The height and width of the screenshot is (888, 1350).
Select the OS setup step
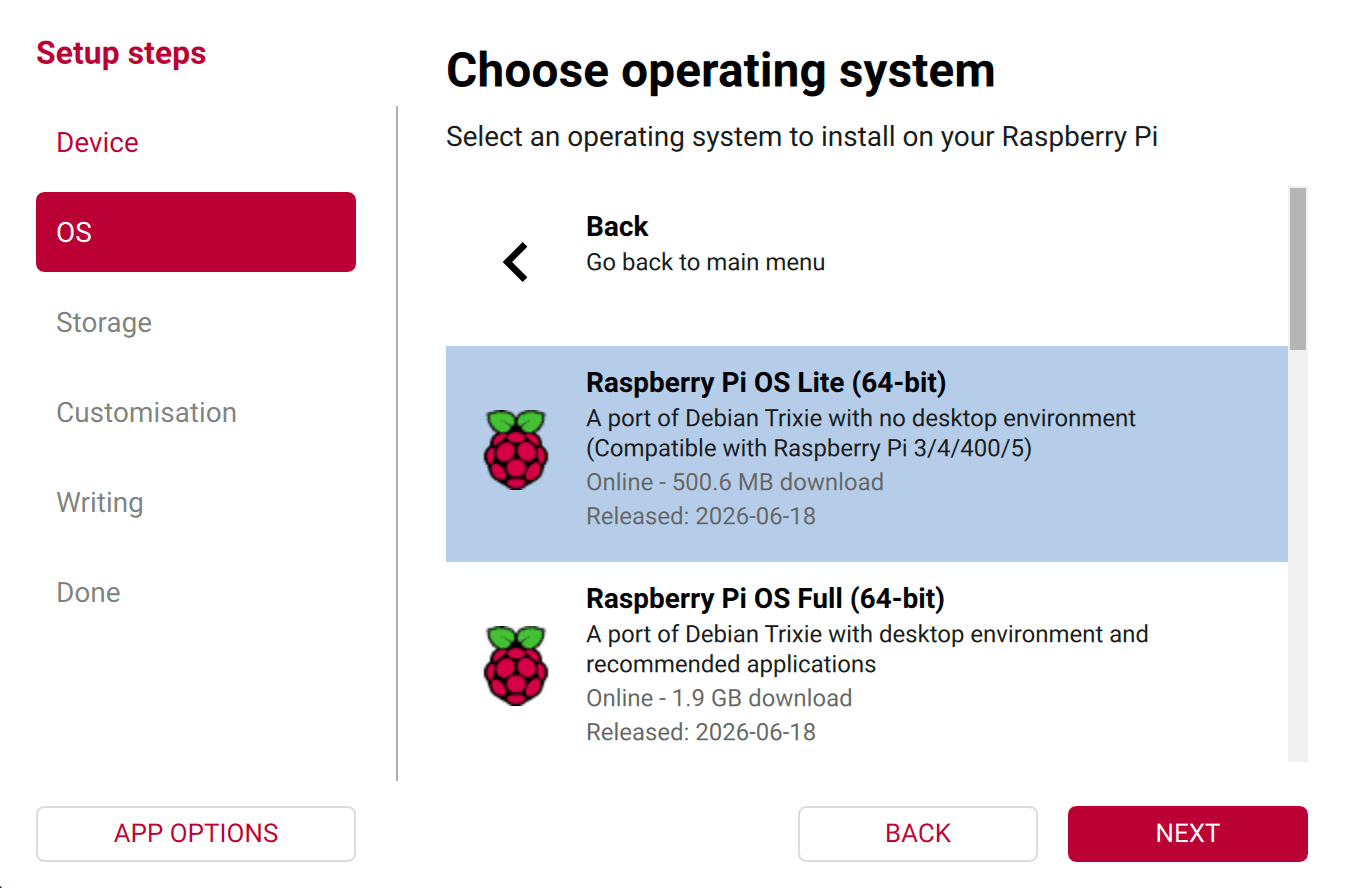tap(196, 232)
